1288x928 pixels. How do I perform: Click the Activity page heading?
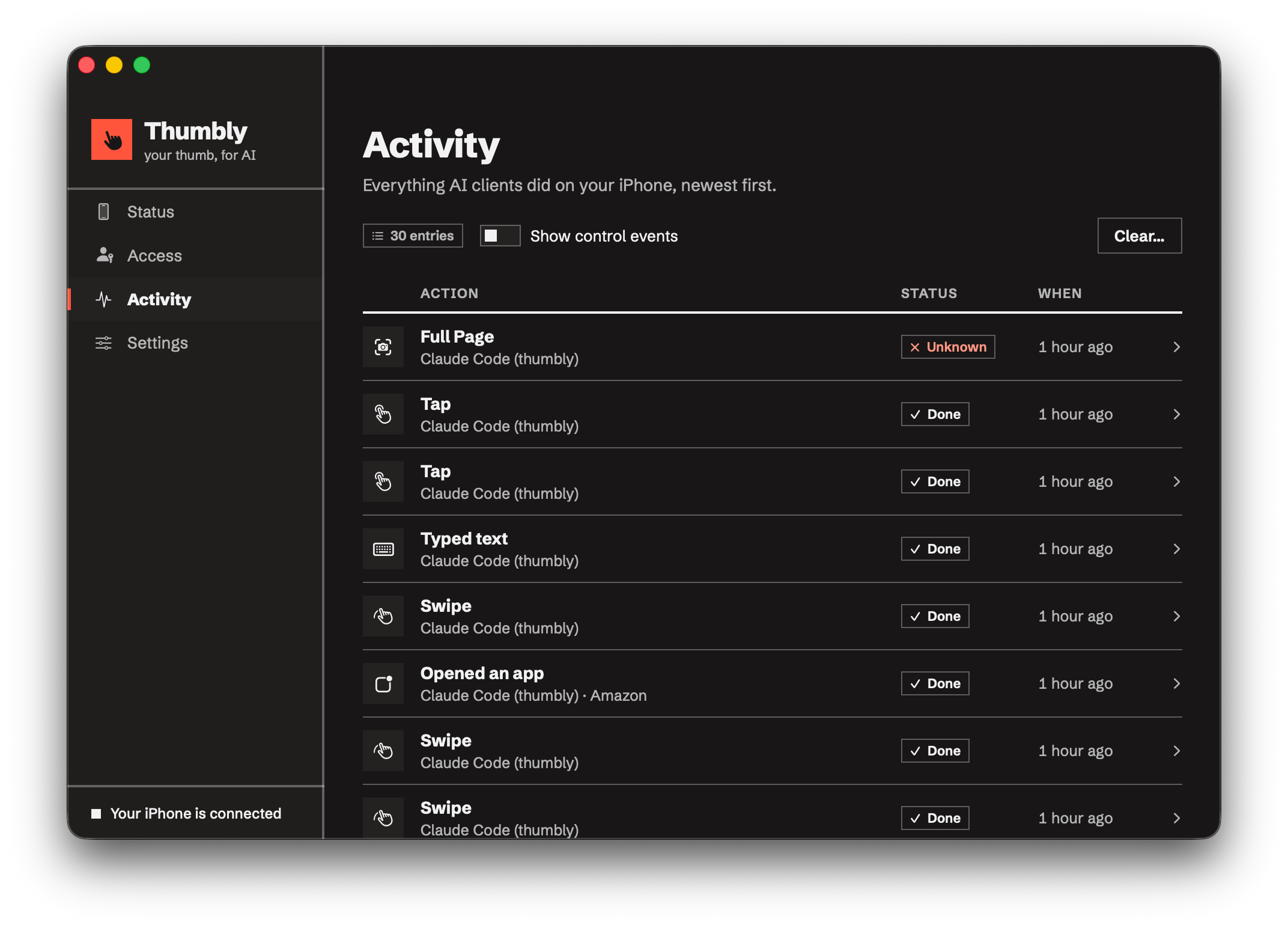pos(431,145)
